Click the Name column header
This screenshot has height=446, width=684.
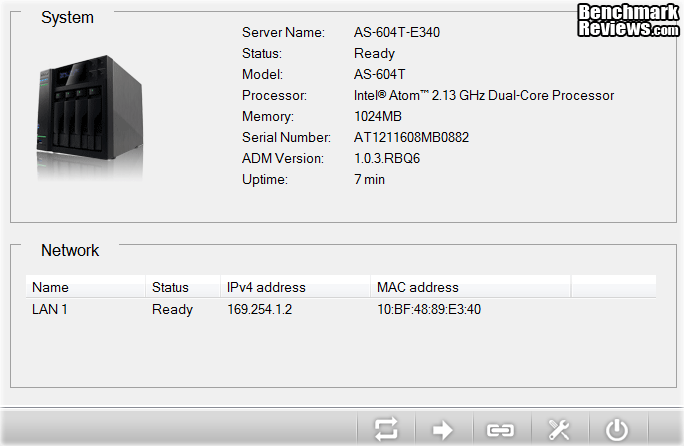pos(86,287)
